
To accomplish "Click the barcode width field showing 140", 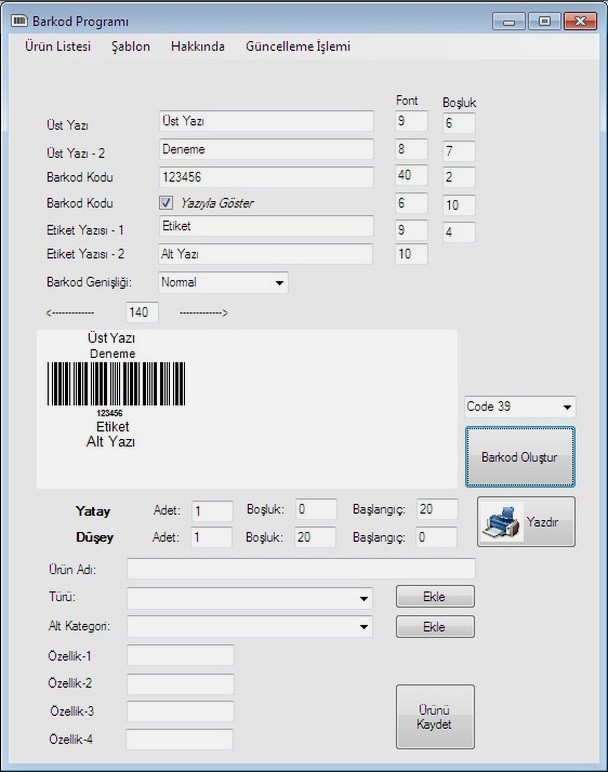I will (142, 312).
